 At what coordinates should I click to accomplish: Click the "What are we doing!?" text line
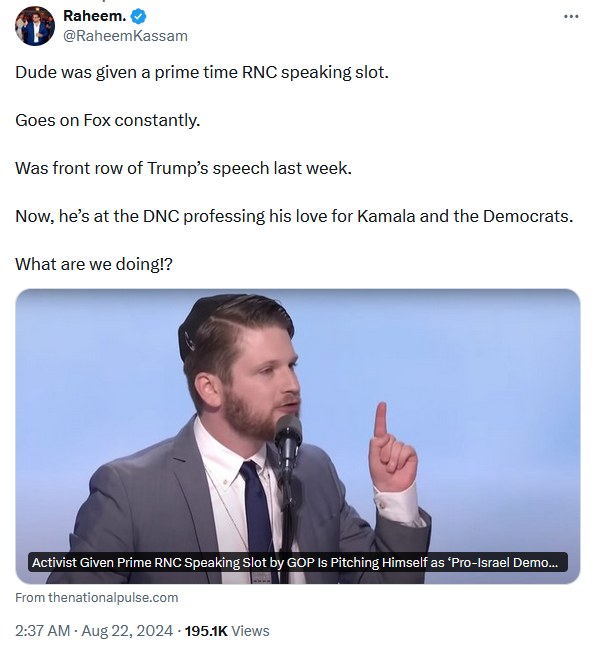[x=94, y=264]
